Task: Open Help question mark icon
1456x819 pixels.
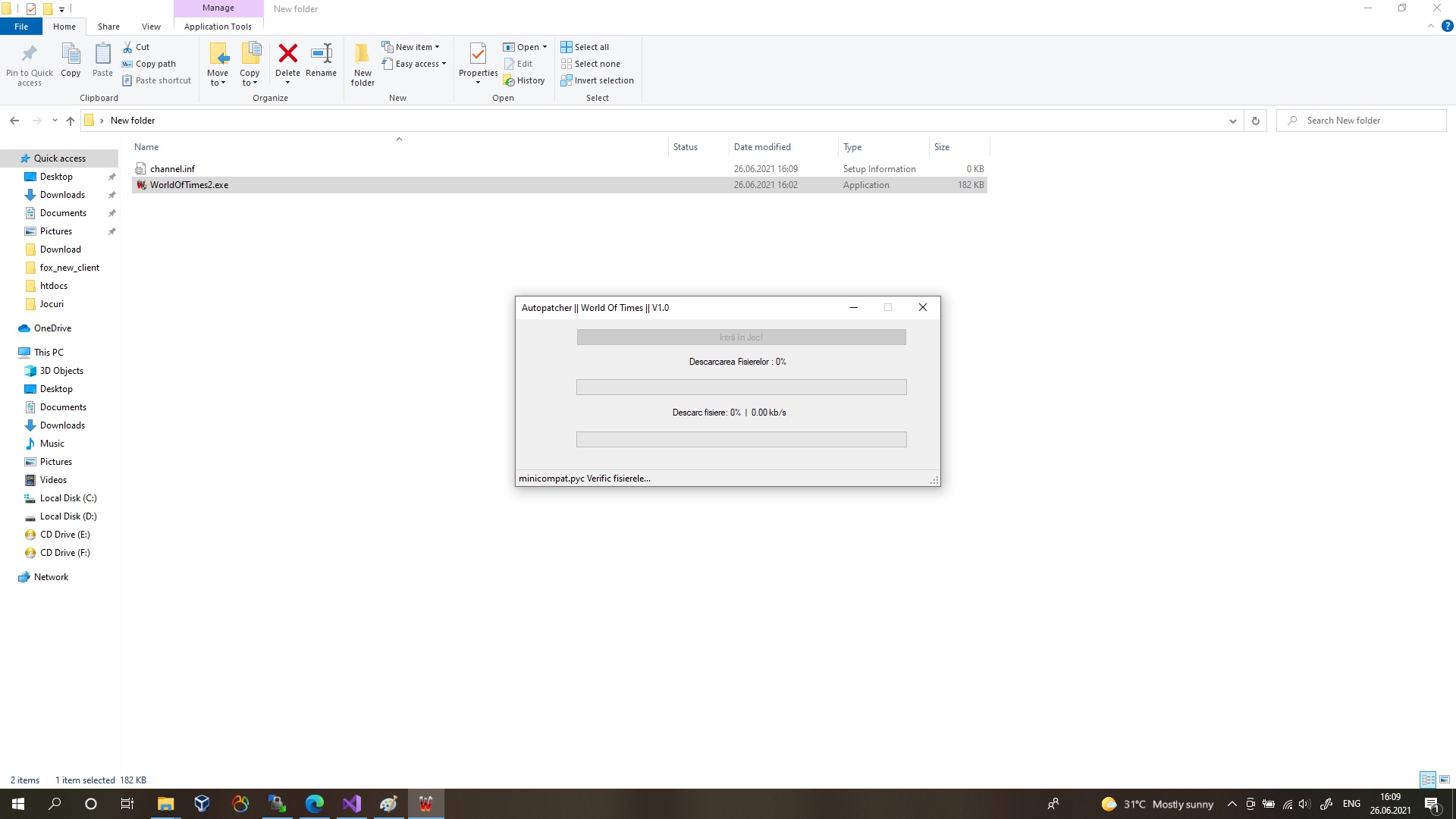Action: pyautogui.click(x=1447, y=26)
